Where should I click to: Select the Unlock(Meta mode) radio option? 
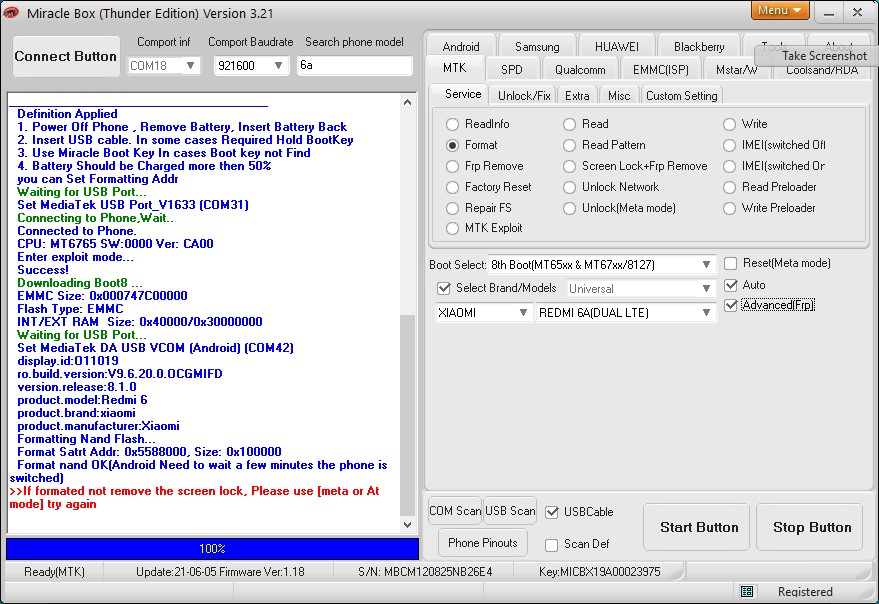tap(569, 208)
